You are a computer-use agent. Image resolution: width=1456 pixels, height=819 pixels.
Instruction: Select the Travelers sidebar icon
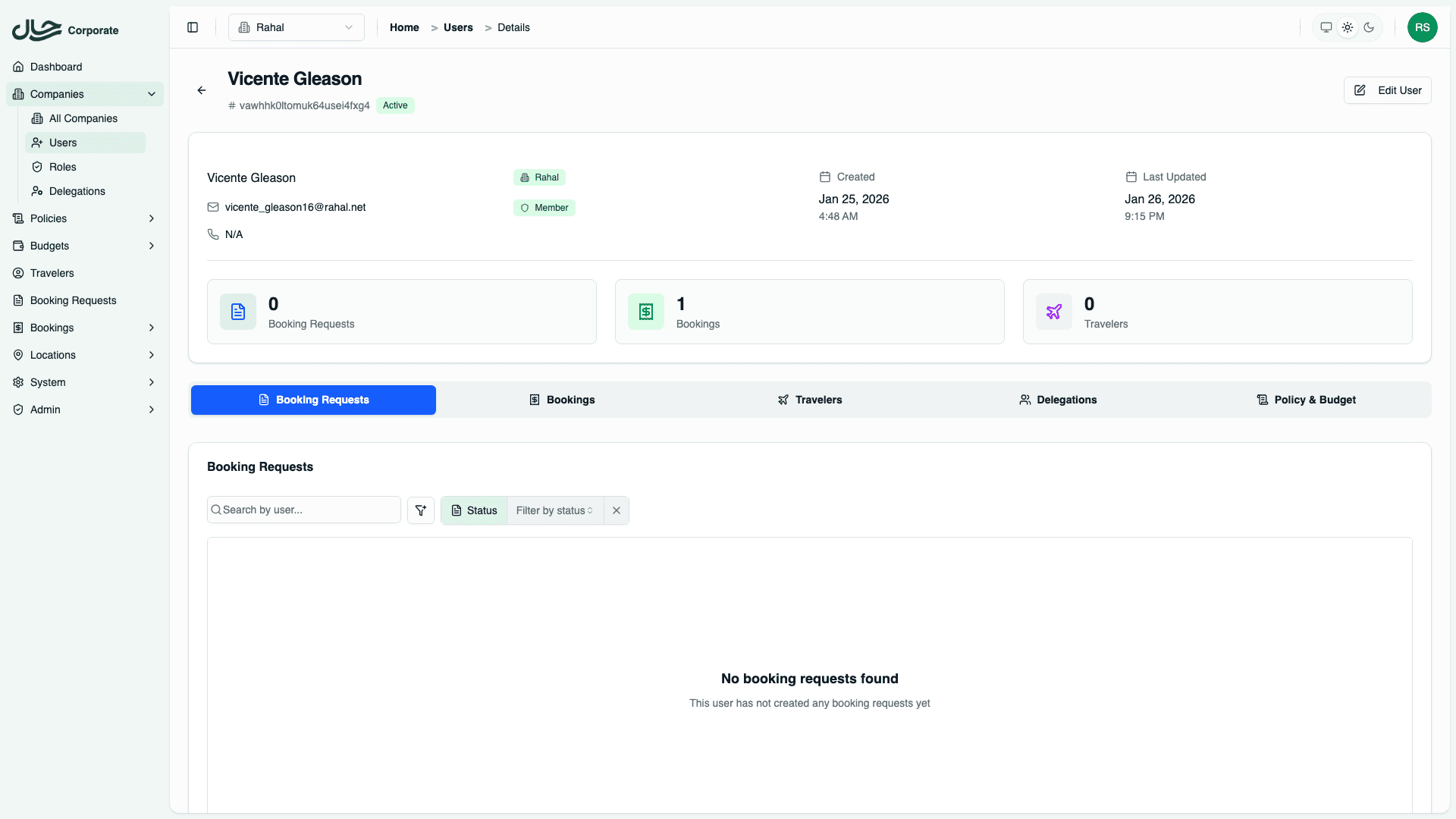pyautogui.click(x=18, y=273)
